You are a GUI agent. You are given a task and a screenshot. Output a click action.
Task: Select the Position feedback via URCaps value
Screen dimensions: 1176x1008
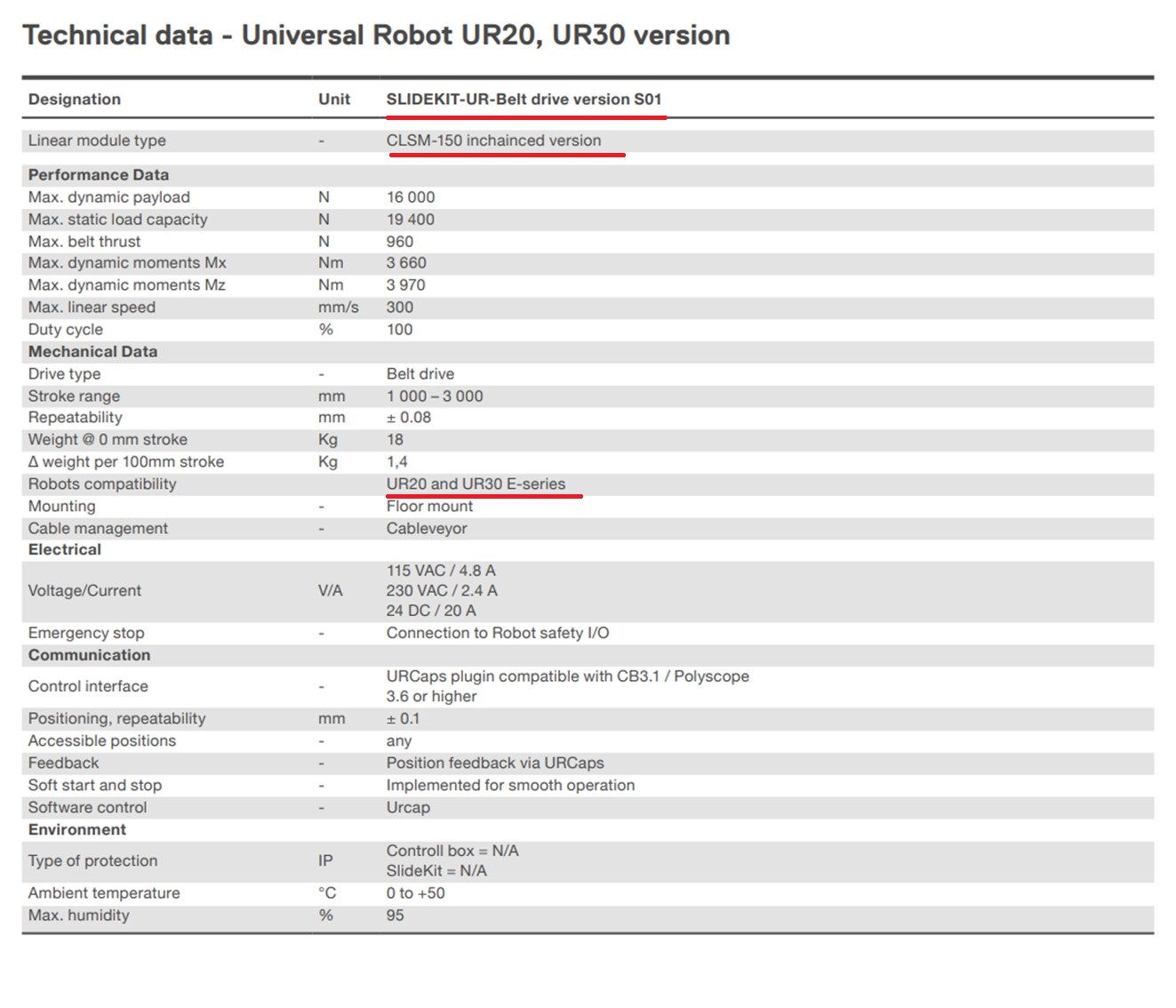tap(495, 763)
